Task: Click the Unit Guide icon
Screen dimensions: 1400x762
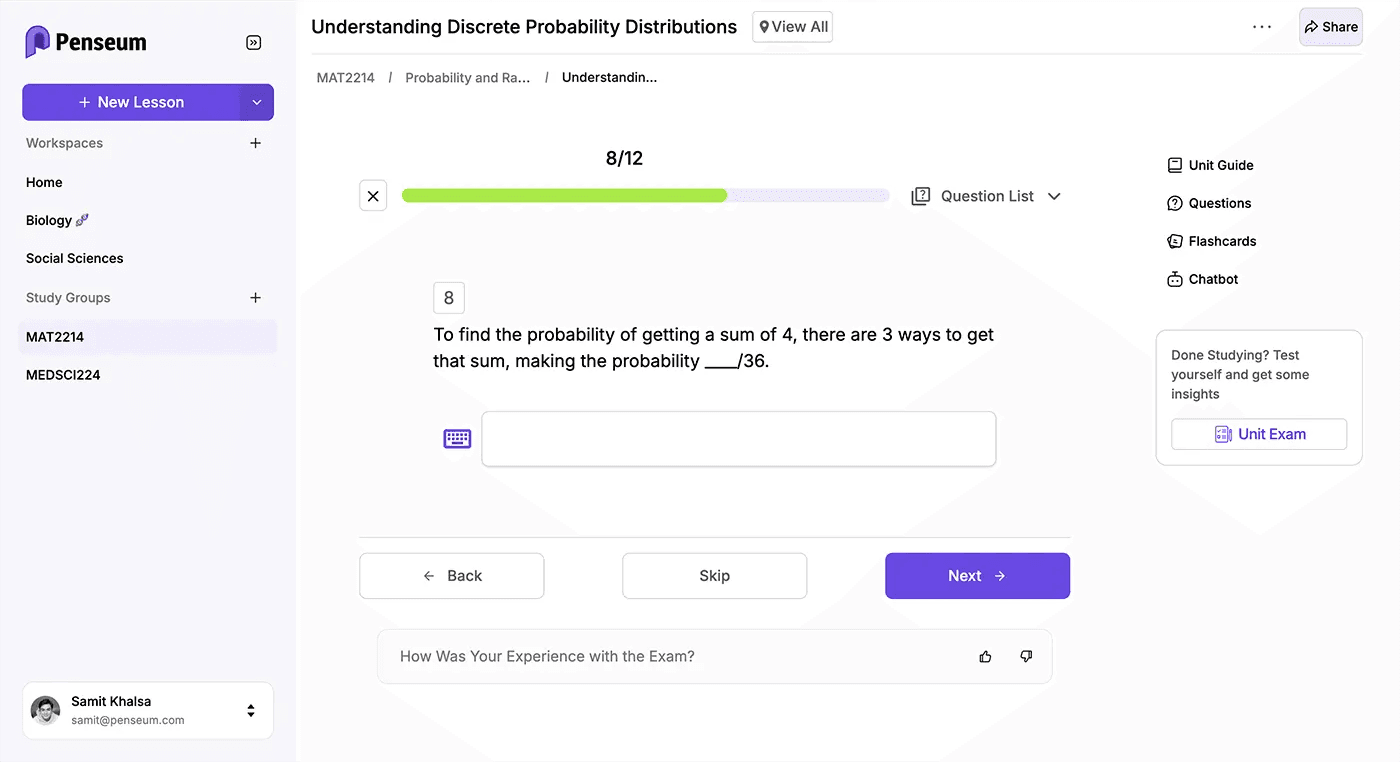Action: click(1173, 164)
